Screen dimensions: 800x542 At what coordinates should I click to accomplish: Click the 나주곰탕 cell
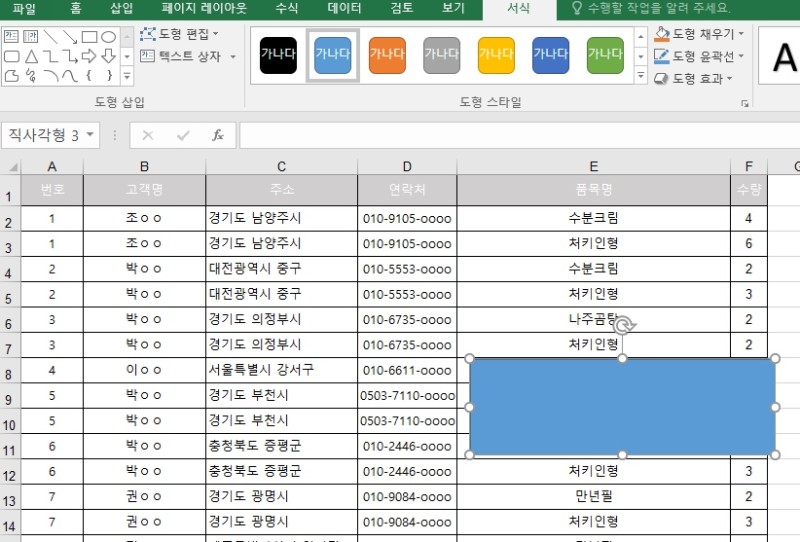pyautogui.click(x=593, y=319)
